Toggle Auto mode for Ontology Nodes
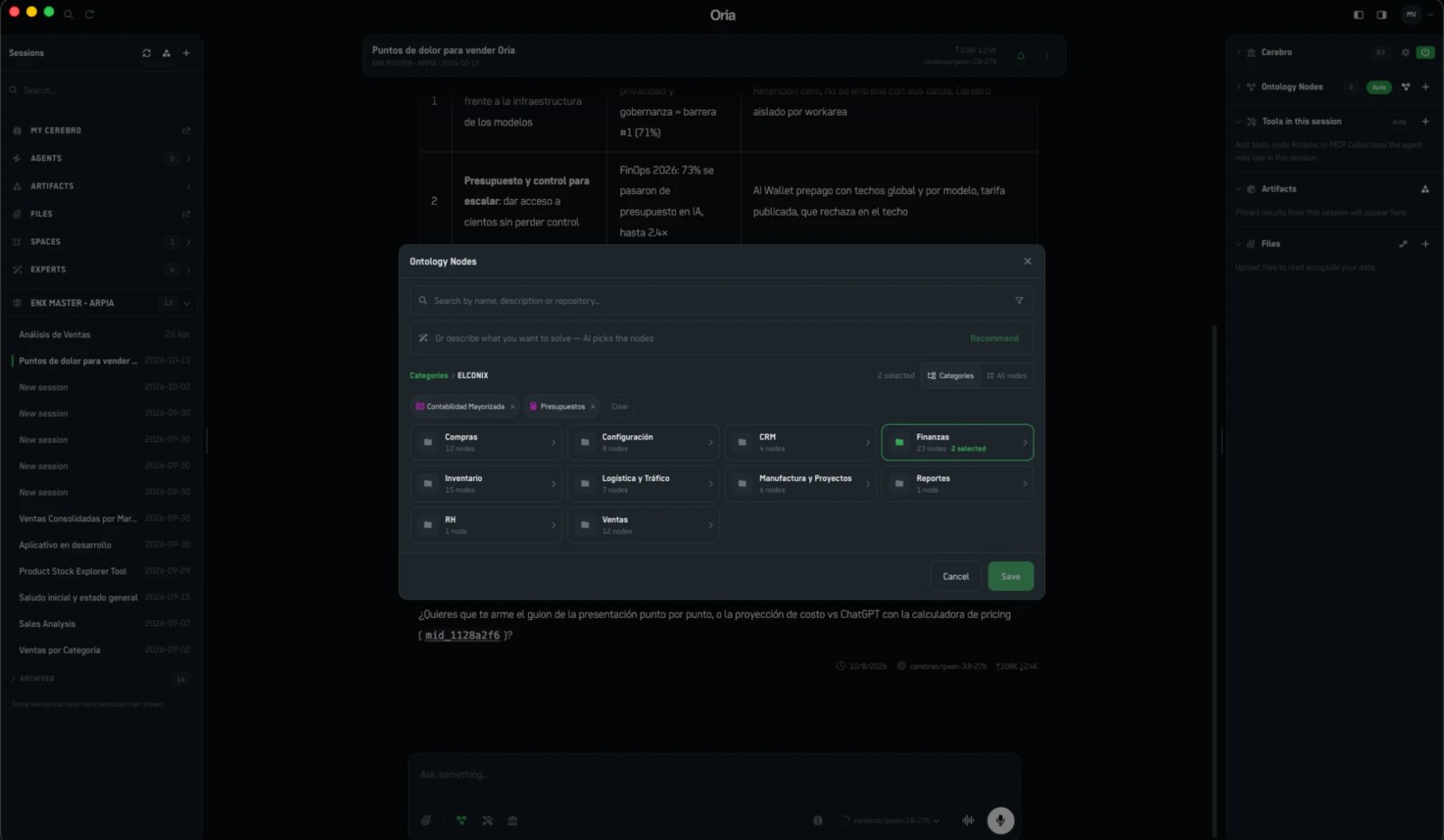 [1379, 88]
